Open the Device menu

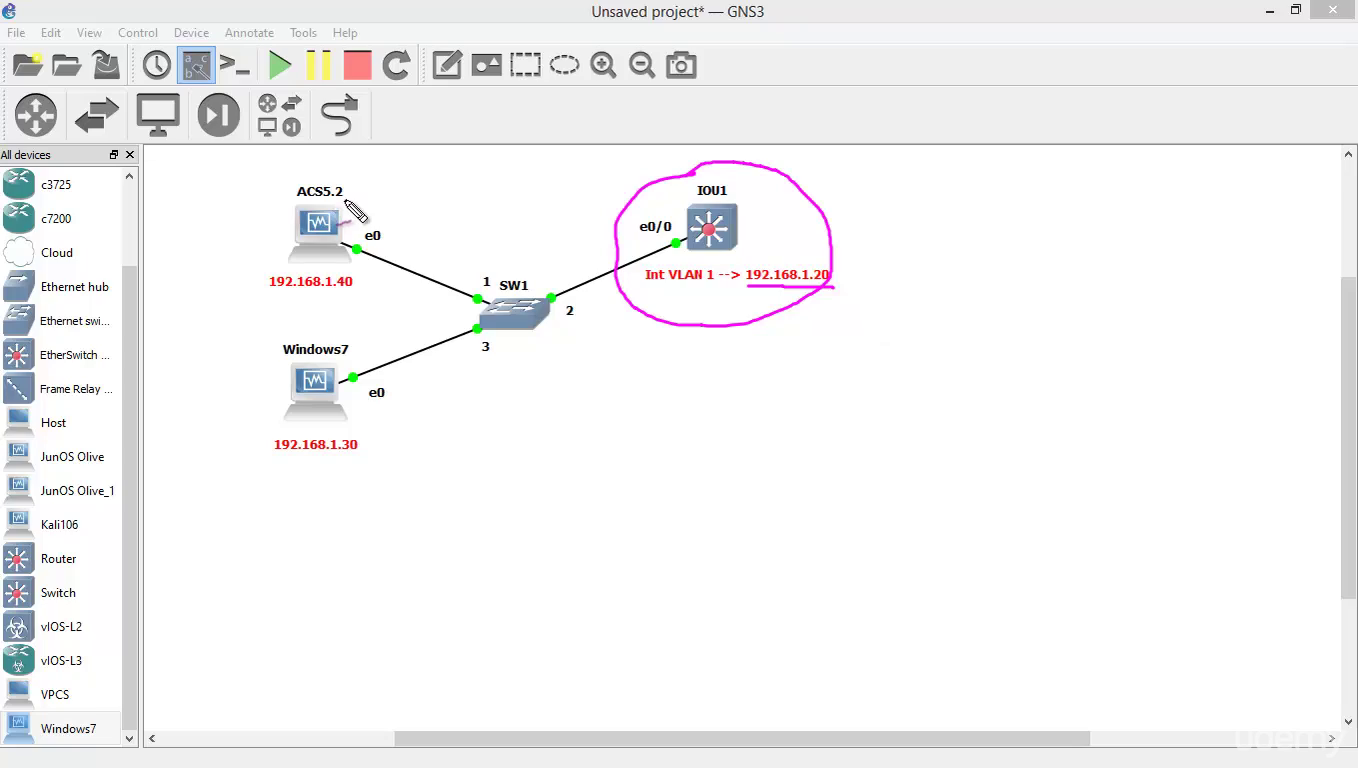coord(191,33)
